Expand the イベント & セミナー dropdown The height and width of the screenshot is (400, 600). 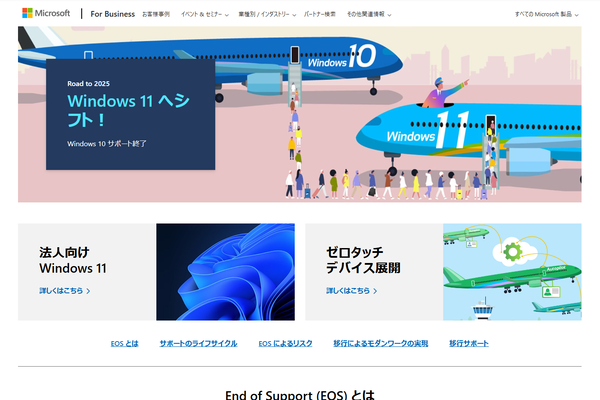pyautogui.click(x=205, y=15)
